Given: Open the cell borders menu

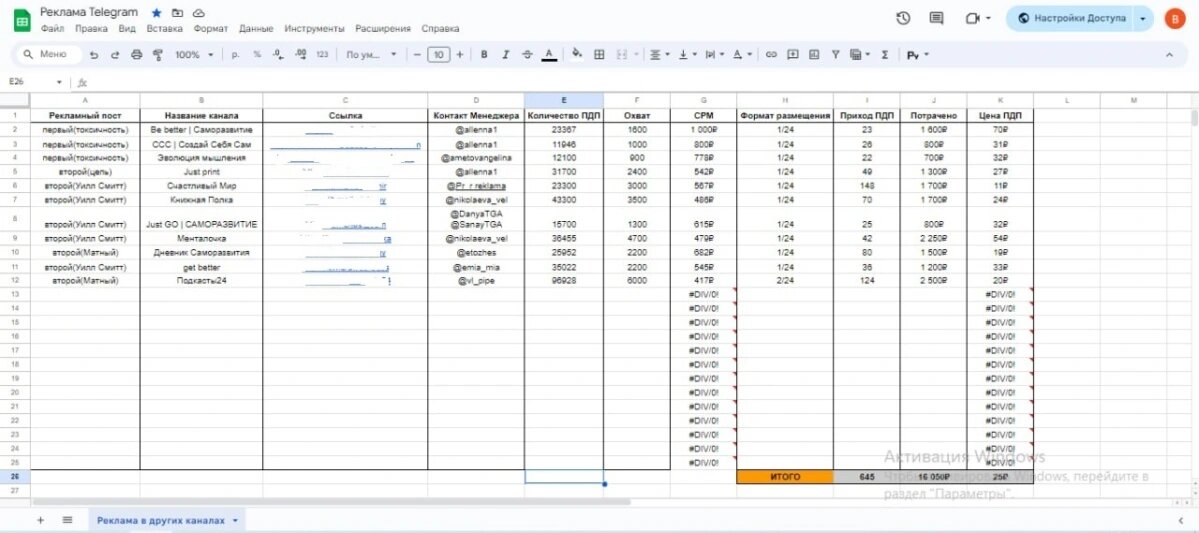Looking at the screenshot, I should pos(600,54).
